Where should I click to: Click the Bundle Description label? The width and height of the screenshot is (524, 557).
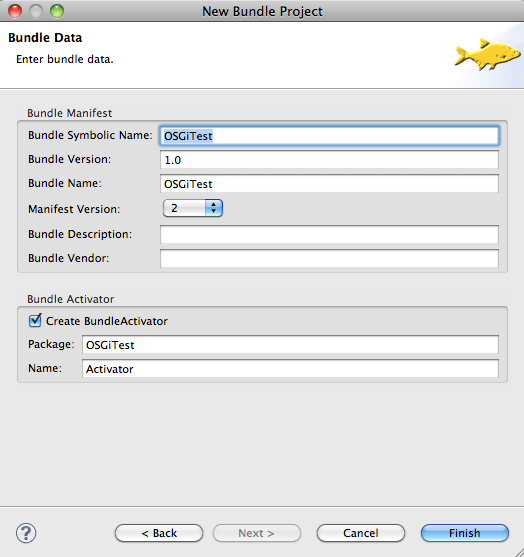coord(80,234)
